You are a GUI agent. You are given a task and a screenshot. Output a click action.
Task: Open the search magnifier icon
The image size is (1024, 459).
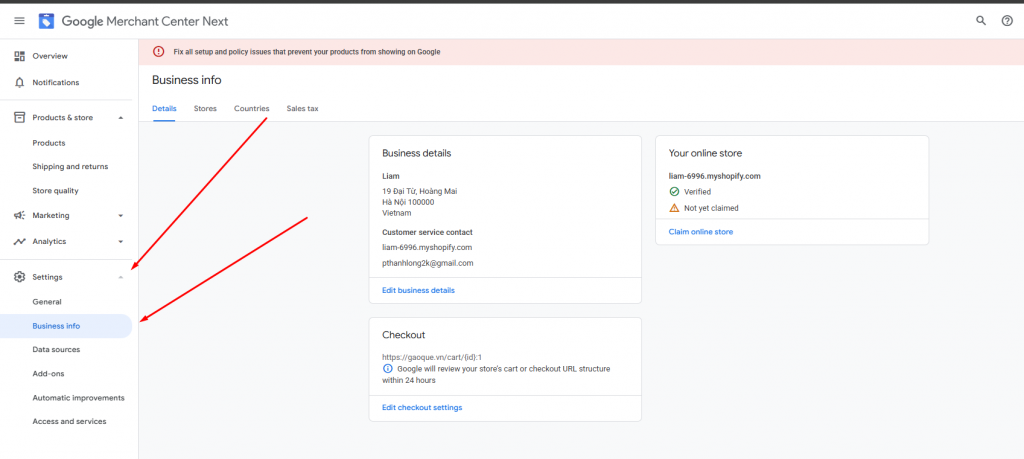[x=980, y=21]
